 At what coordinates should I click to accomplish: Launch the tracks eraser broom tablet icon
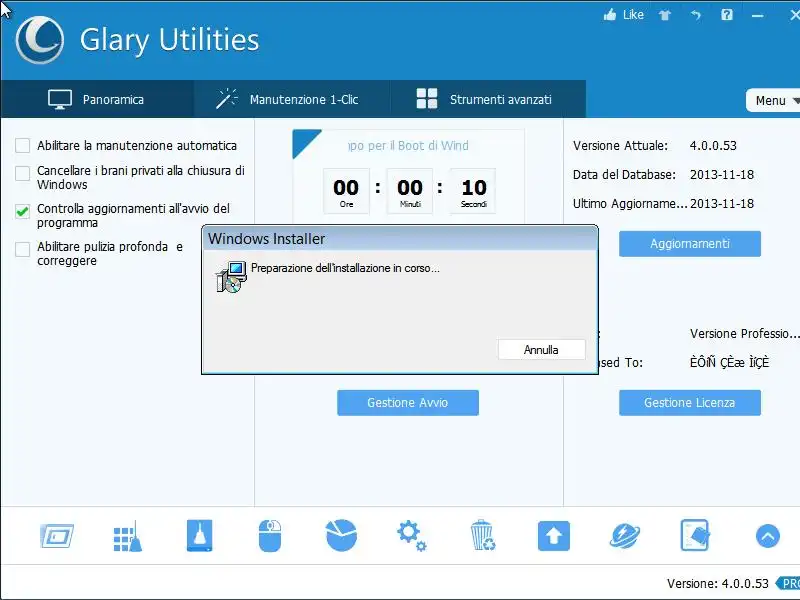[x=199, y=536]
